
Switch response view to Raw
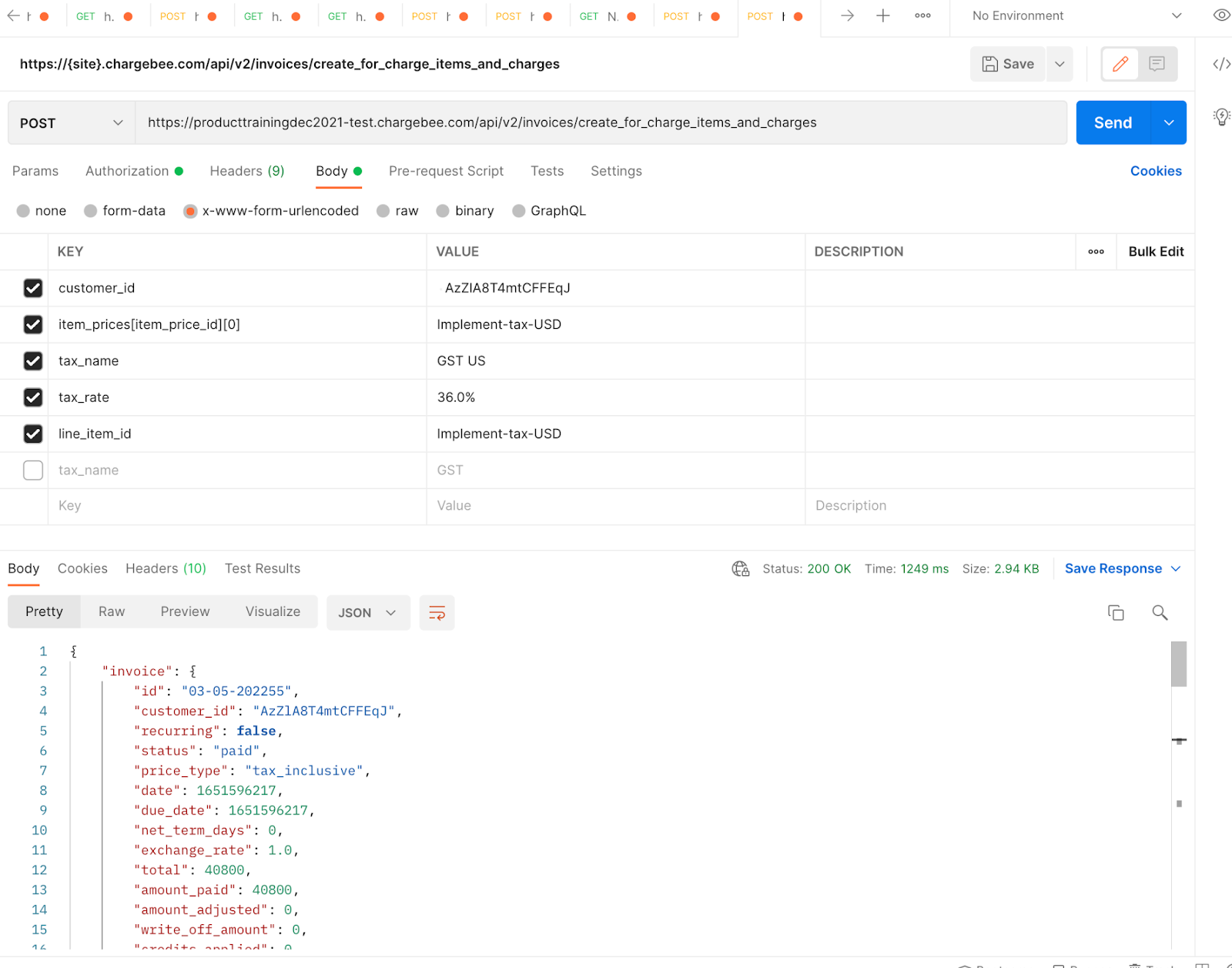112,611
